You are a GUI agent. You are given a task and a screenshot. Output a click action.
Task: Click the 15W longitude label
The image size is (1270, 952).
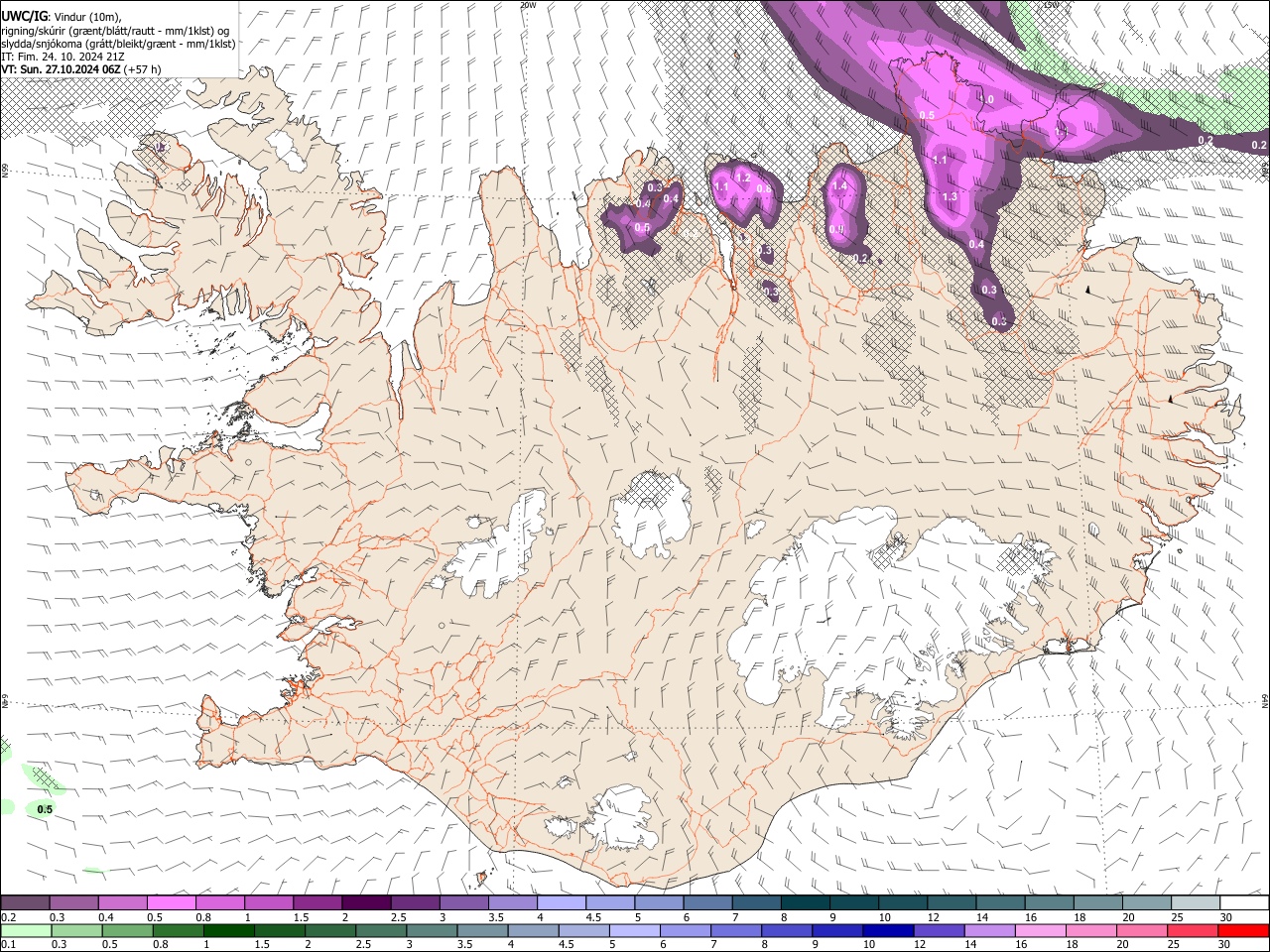pyautogui.click(x=1052, y=5)
